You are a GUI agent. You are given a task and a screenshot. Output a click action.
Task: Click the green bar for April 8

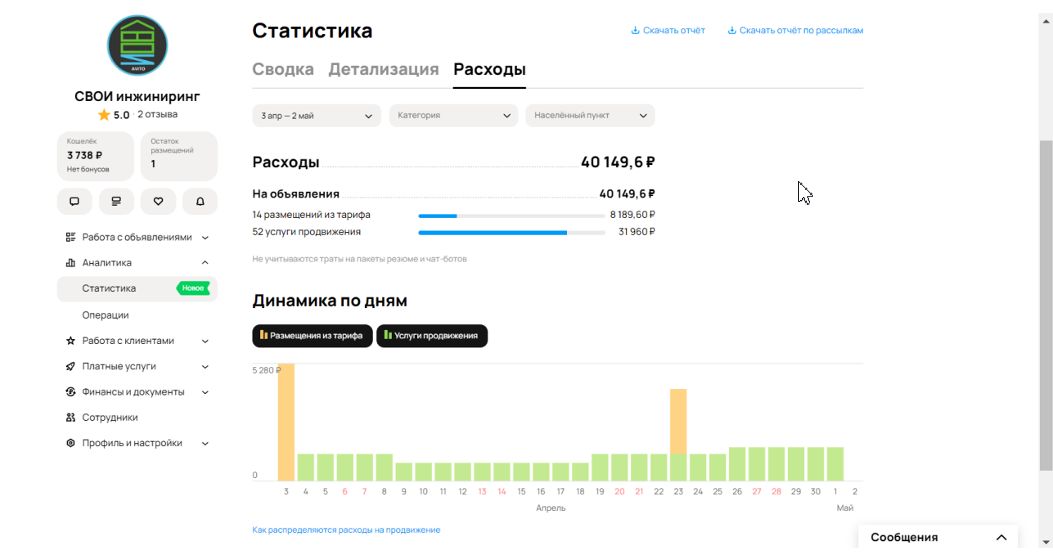(384, 467)
